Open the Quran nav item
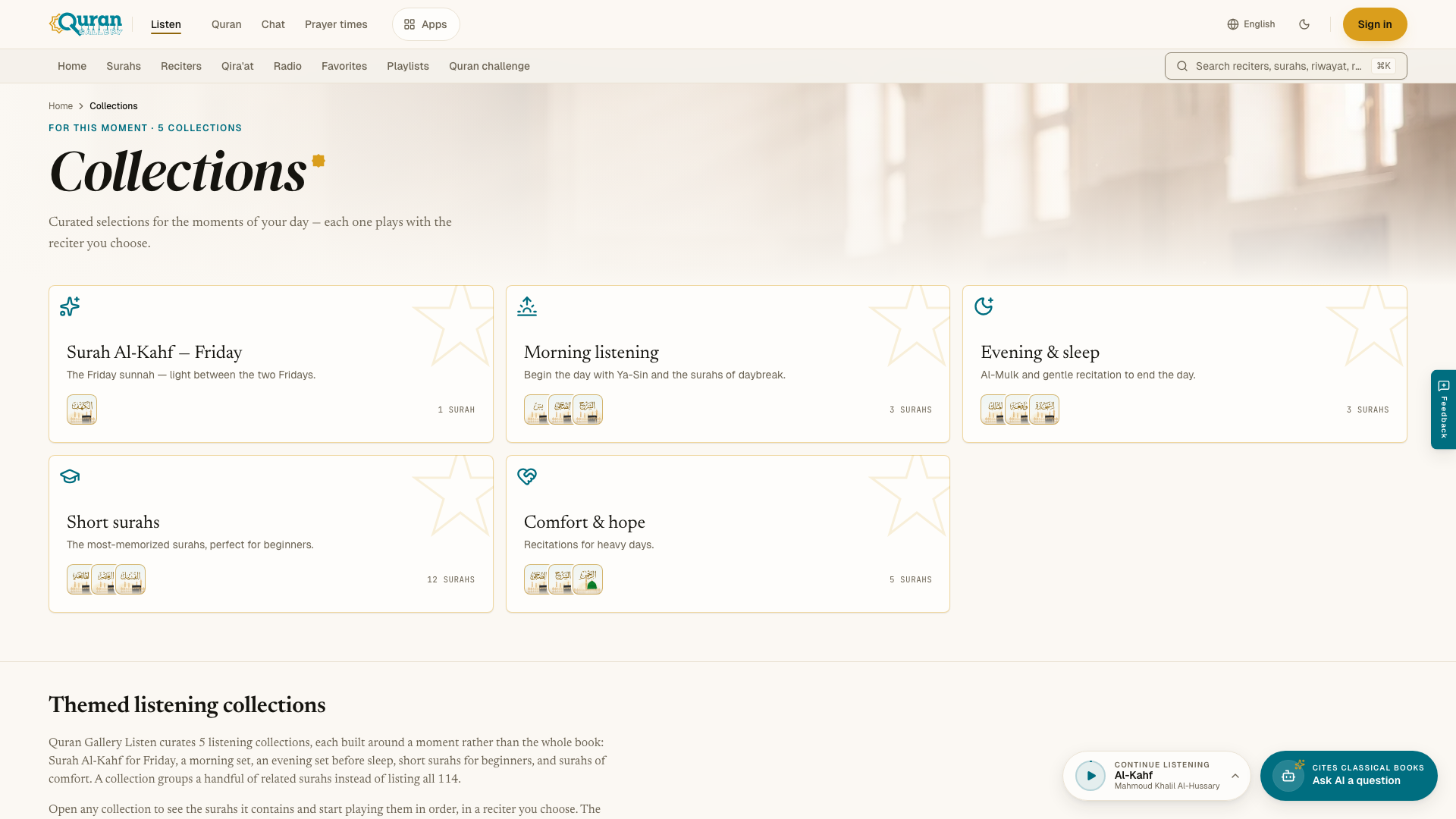1456x819 pixels. pos(227,24)
